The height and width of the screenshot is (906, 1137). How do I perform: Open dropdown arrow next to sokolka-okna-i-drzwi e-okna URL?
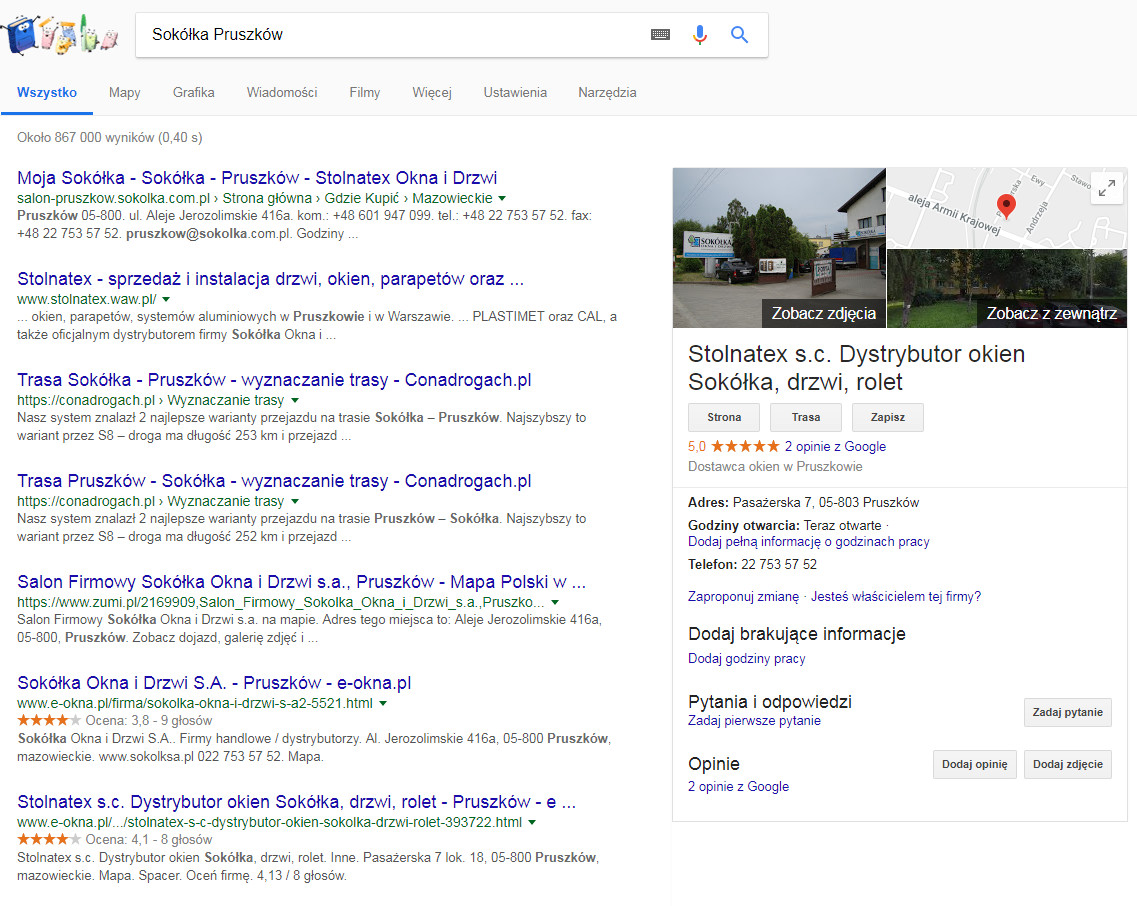click(x=383, y=703)
